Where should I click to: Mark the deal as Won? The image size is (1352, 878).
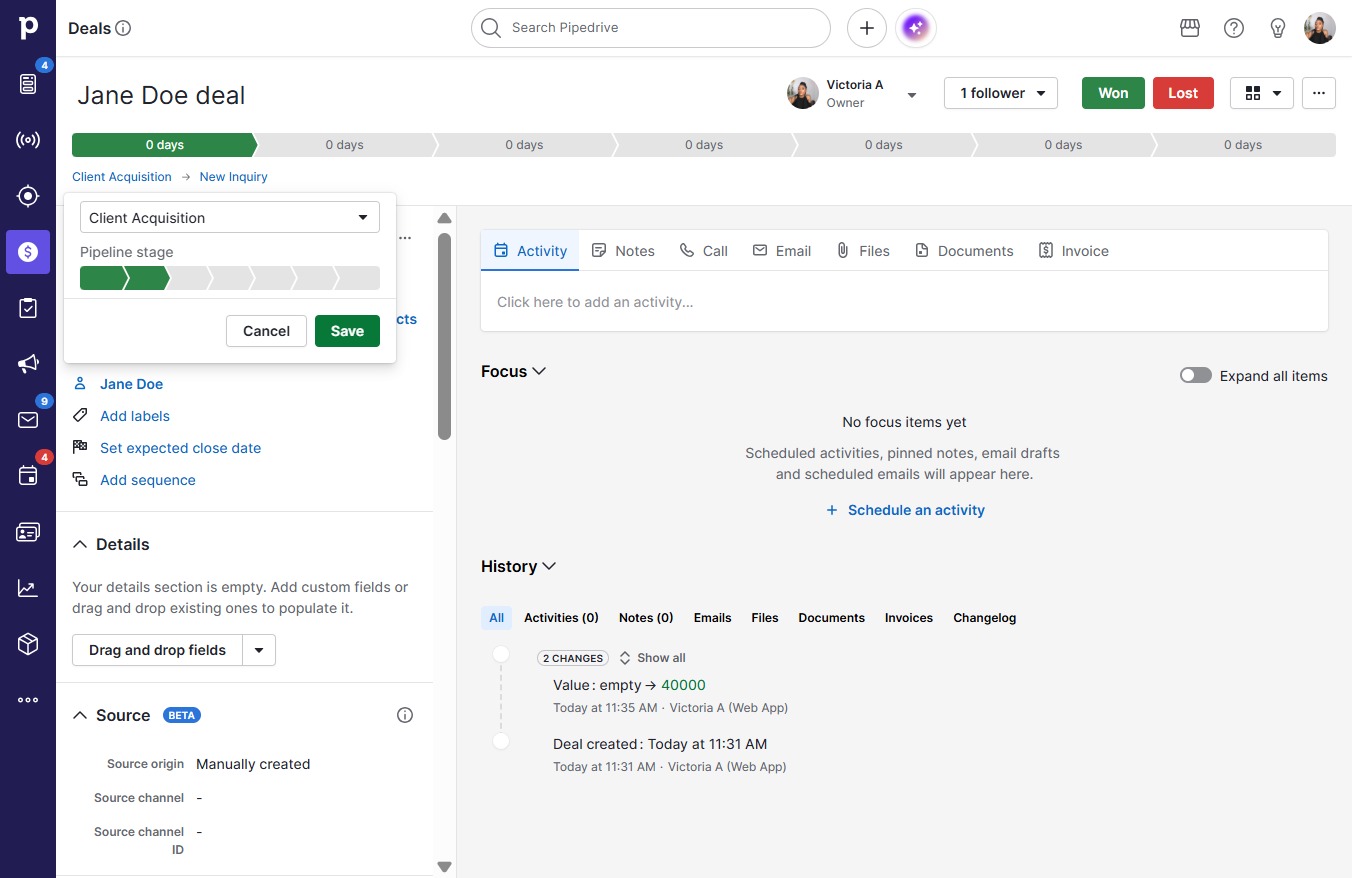1113,93
